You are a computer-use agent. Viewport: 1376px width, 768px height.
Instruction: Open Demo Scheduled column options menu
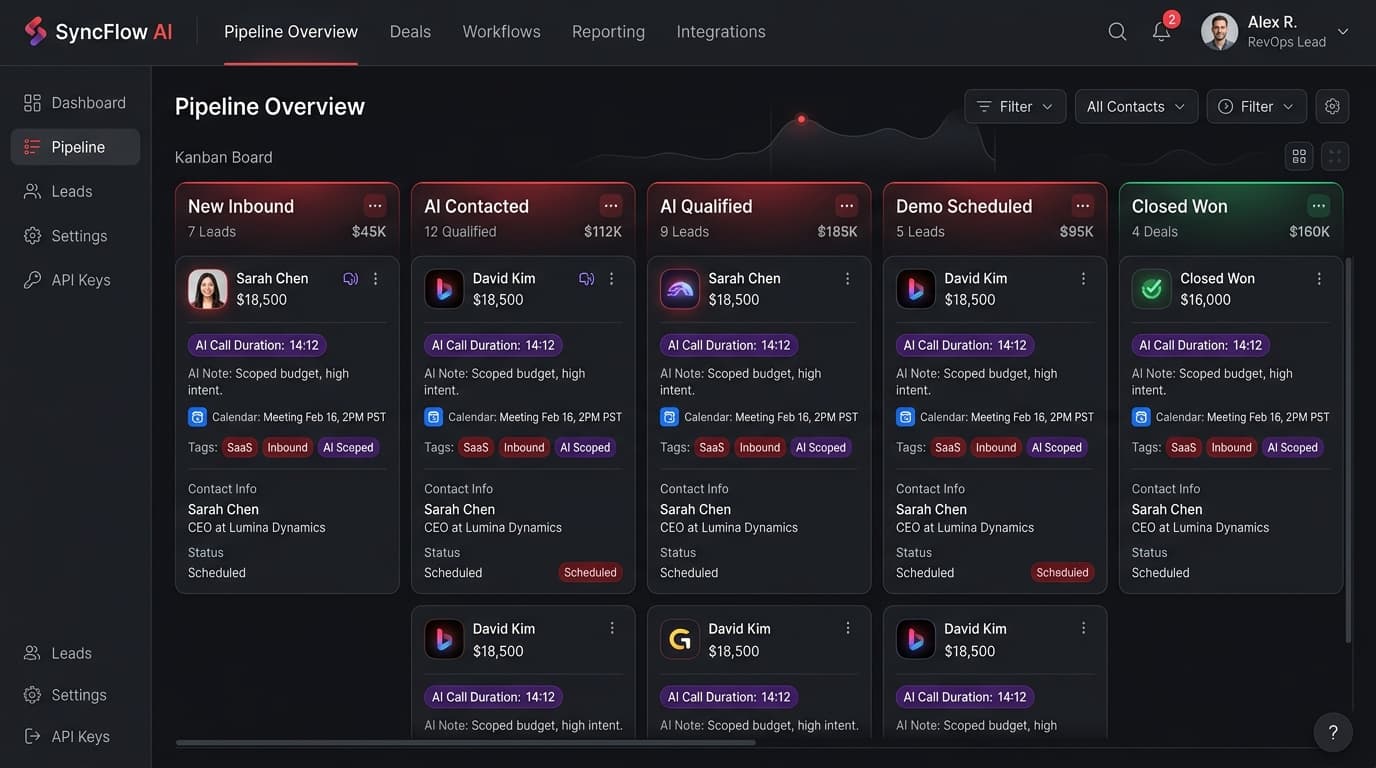(x=1083, y=206)
